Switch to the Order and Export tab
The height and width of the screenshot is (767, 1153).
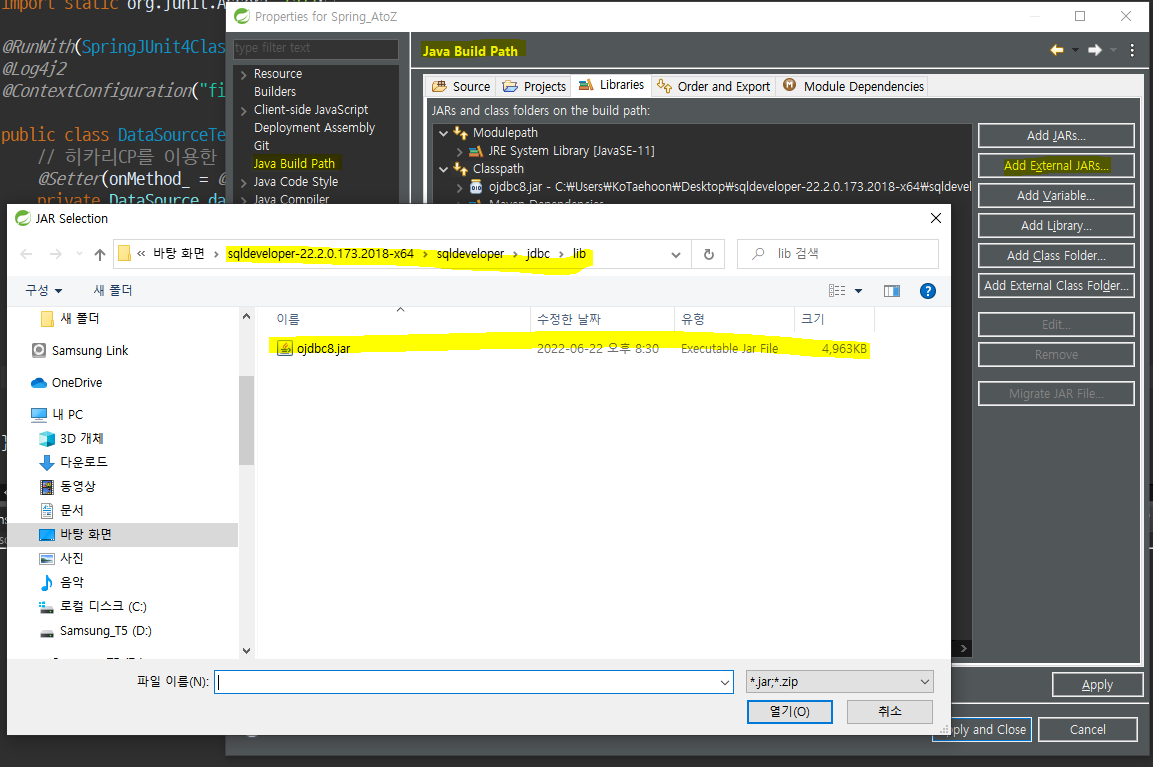714,86
